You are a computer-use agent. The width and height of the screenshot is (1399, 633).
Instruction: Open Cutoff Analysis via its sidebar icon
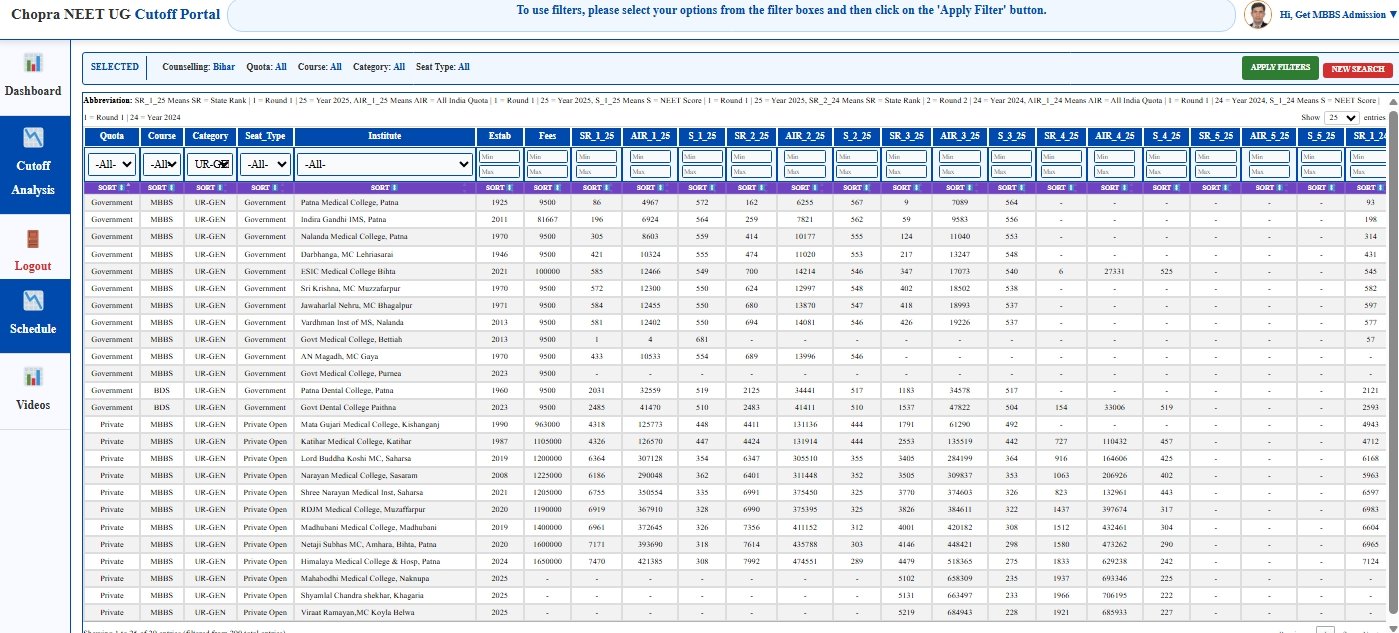tap(34, 138)
